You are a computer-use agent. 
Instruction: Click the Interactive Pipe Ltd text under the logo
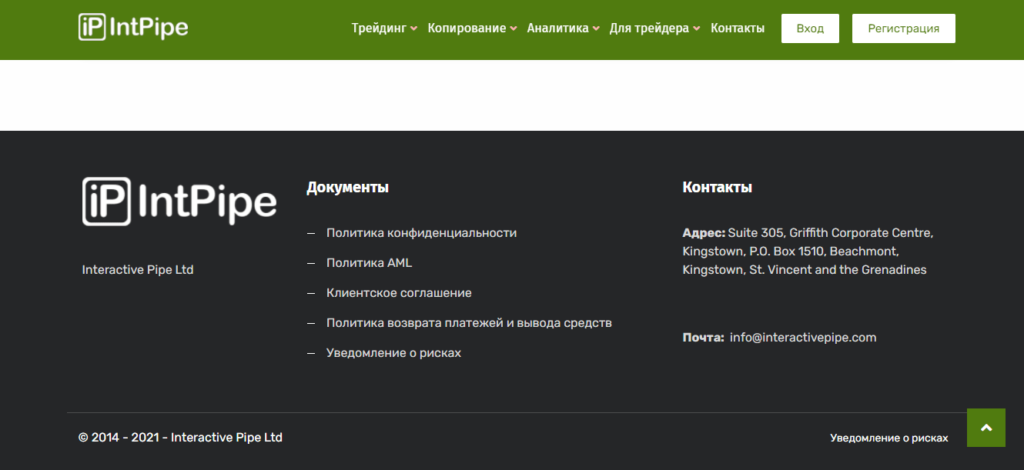pos(138,270)
